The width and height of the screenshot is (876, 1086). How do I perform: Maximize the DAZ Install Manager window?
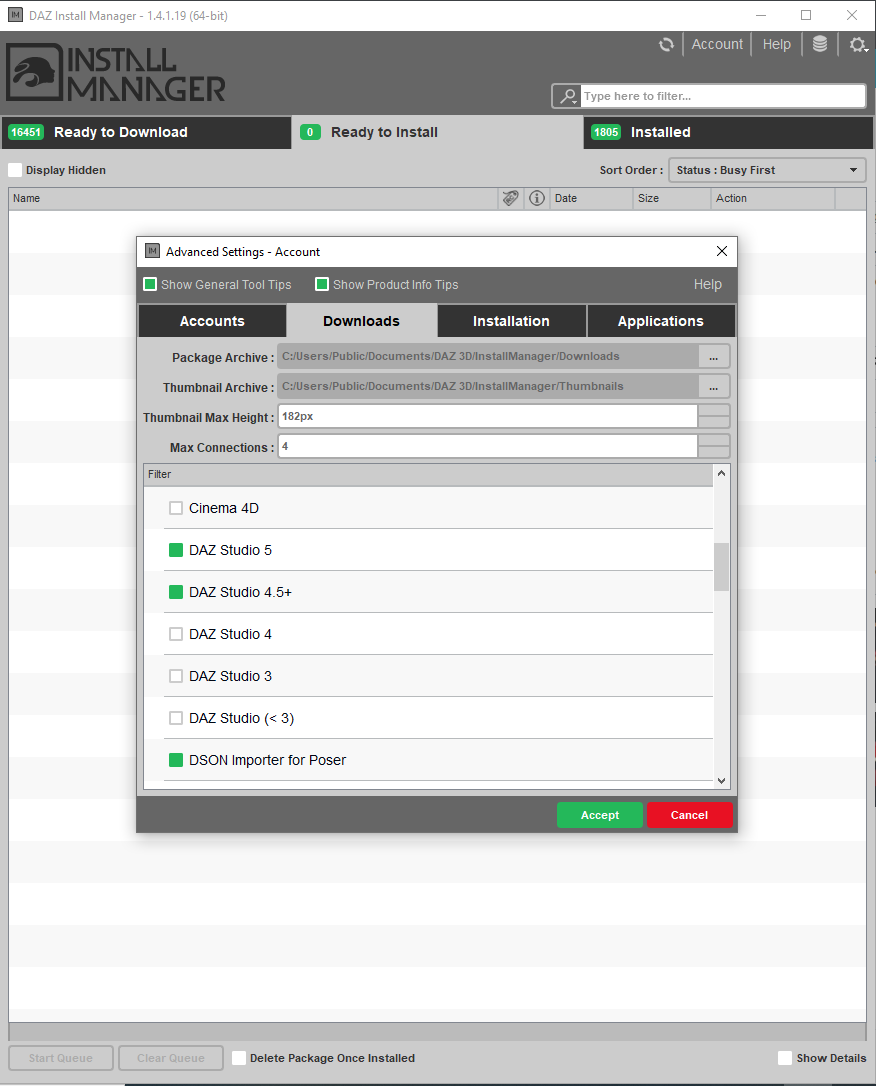(x=806, y=15)
